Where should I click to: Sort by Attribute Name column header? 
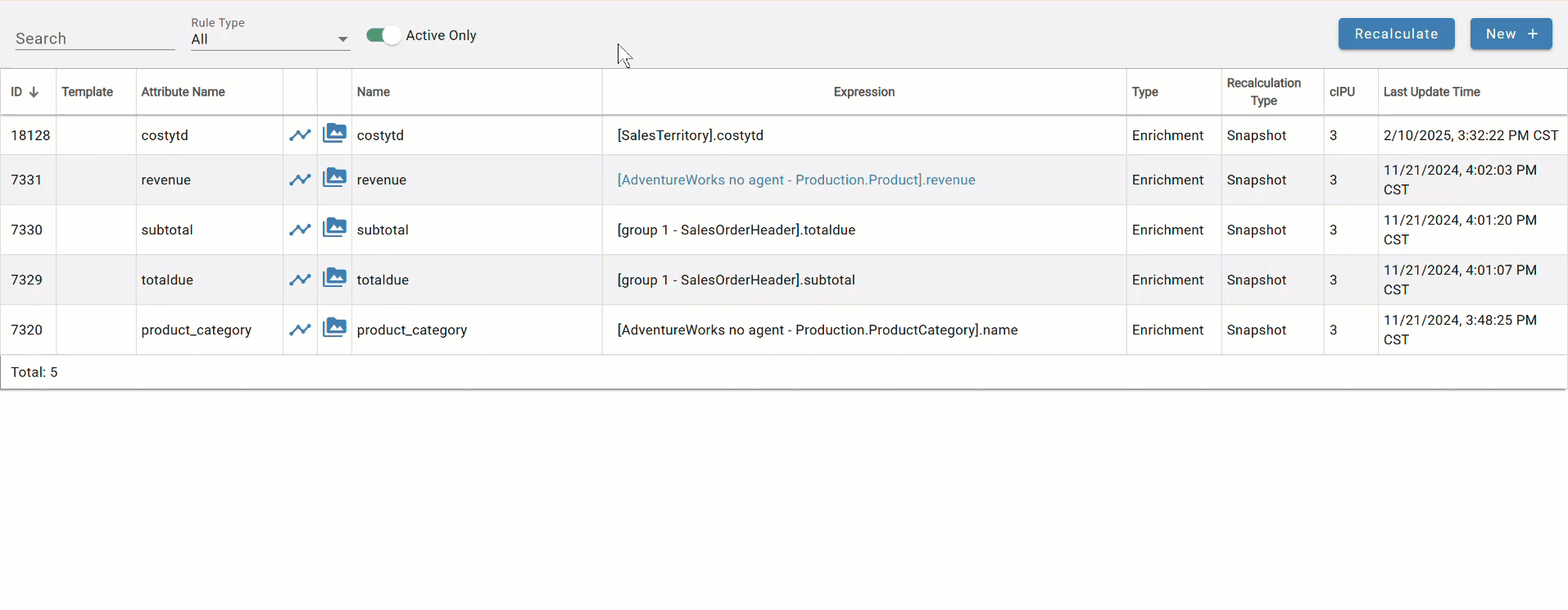click(183, 92)
